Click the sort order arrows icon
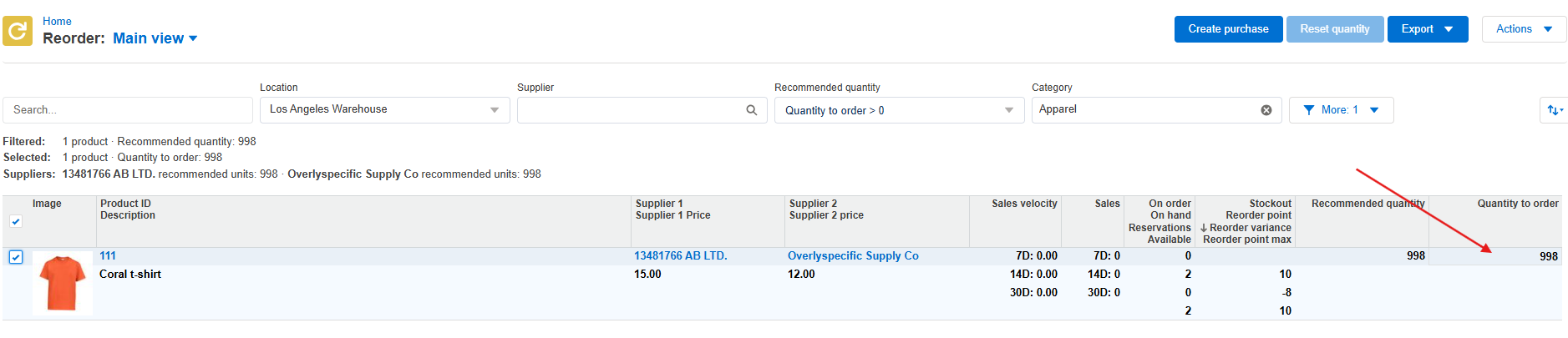 pos(1554,110)
